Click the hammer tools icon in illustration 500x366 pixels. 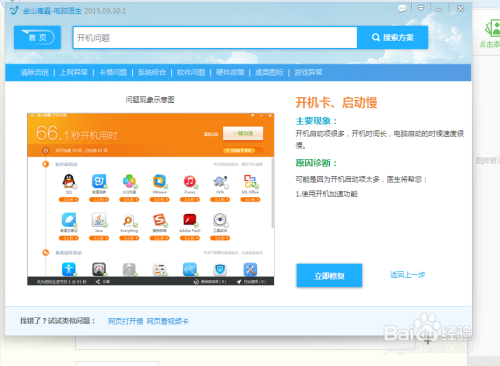[250, 269]
